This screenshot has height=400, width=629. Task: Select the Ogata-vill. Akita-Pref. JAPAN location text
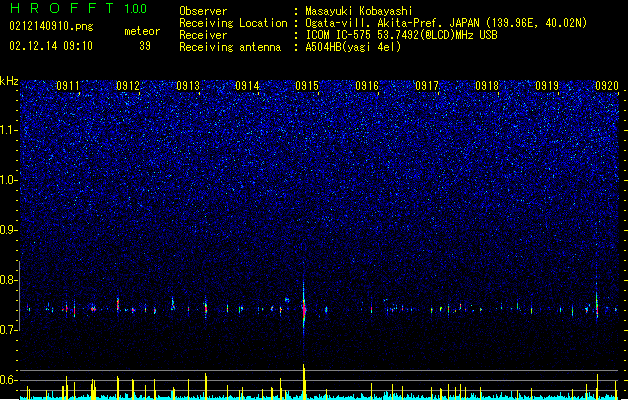446,23
